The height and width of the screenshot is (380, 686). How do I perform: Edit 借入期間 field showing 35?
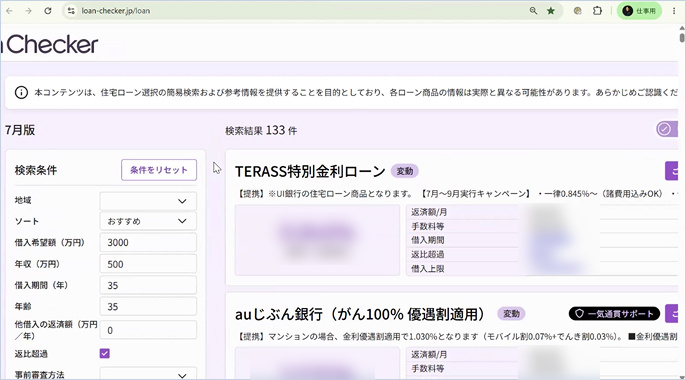tap(148, 285)
